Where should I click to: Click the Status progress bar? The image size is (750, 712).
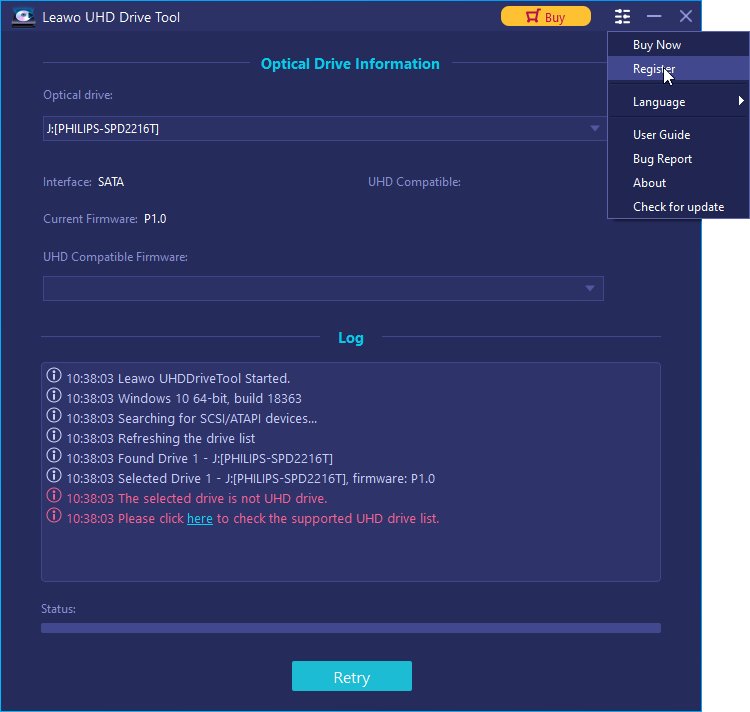(350, 628)
